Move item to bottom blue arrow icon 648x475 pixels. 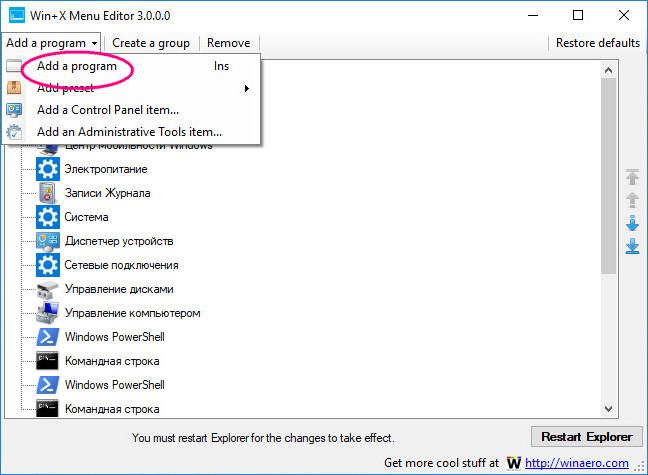click(632, 246)
